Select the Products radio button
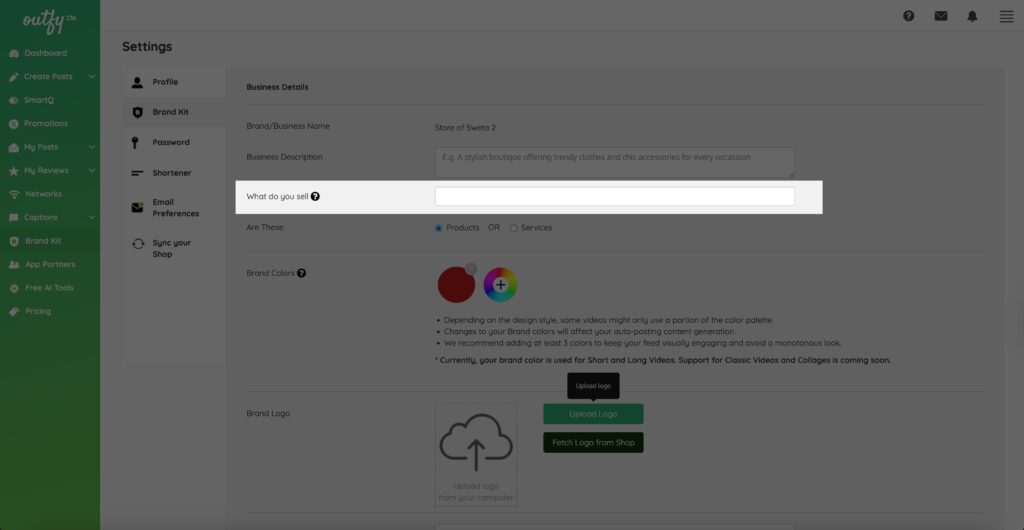Image resolution: width=1024 pixels, height=530 pixels. click(x=439, y=228)
